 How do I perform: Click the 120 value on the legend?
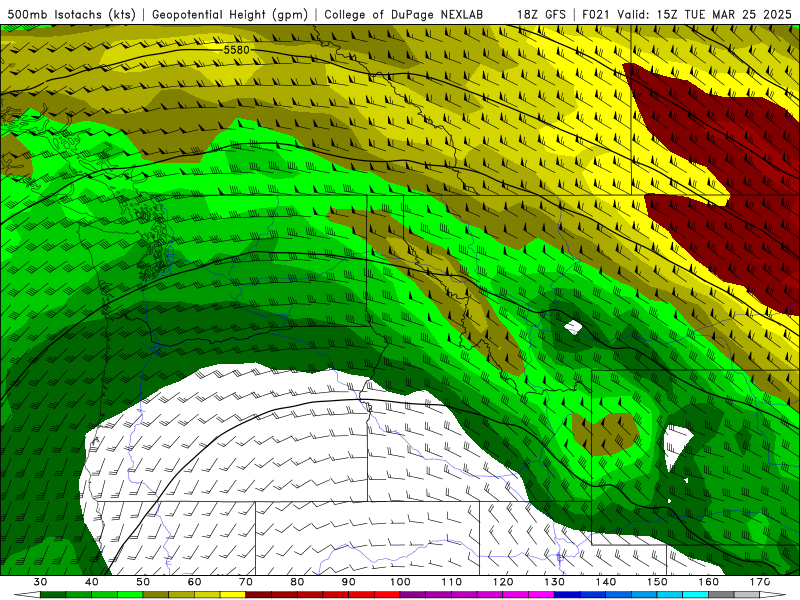click(503, 582)
